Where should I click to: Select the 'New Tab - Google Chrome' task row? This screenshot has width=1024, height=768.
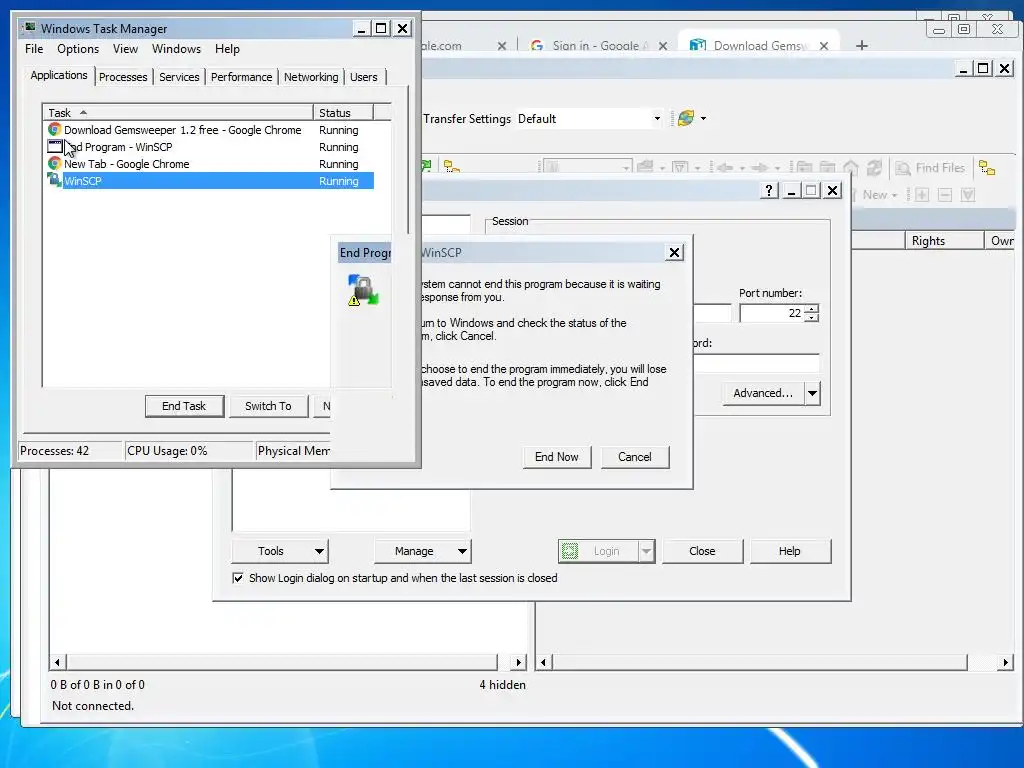210,164
